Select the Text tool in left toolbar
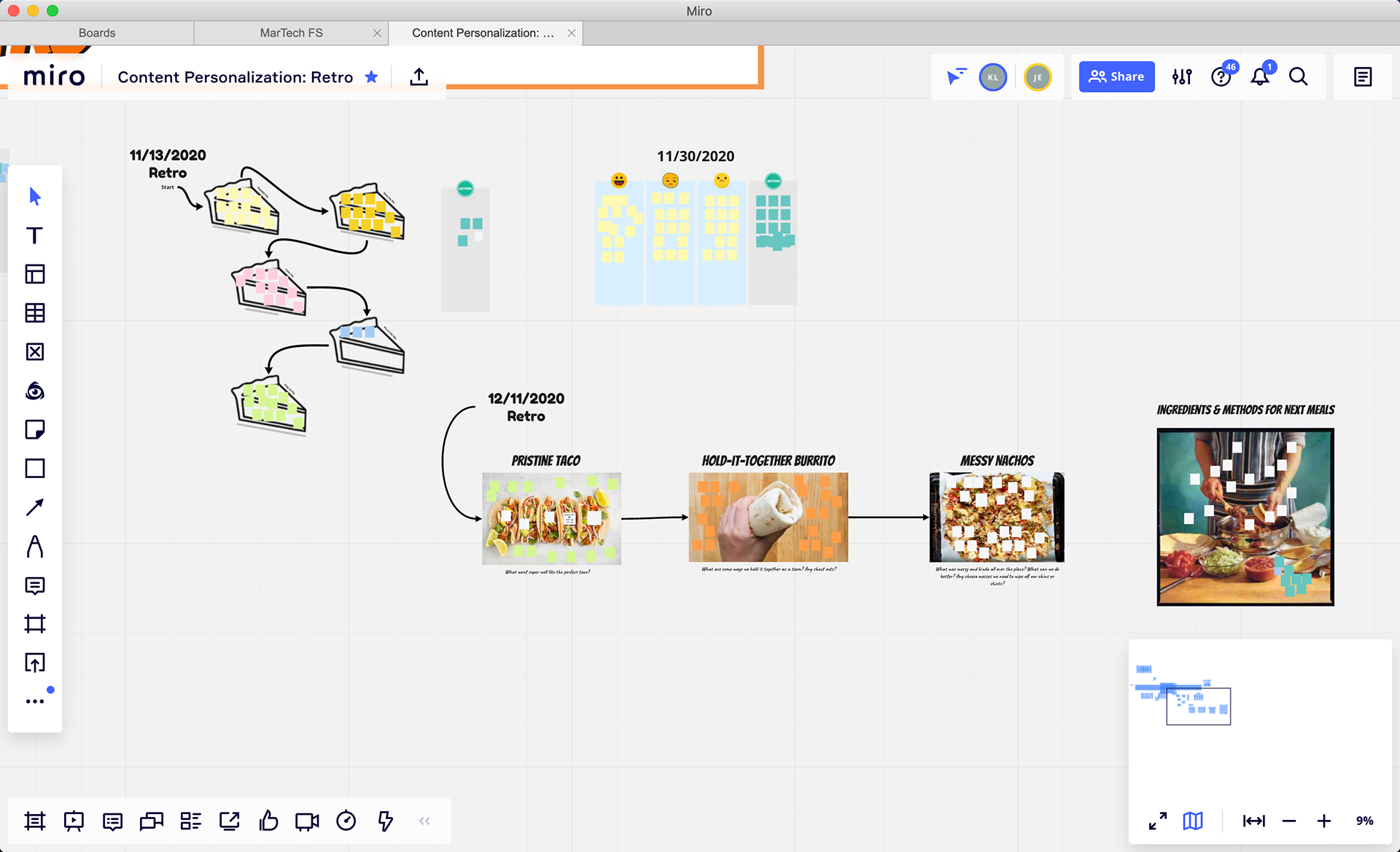Viewport: 1400px width, 852px height. 34,235
